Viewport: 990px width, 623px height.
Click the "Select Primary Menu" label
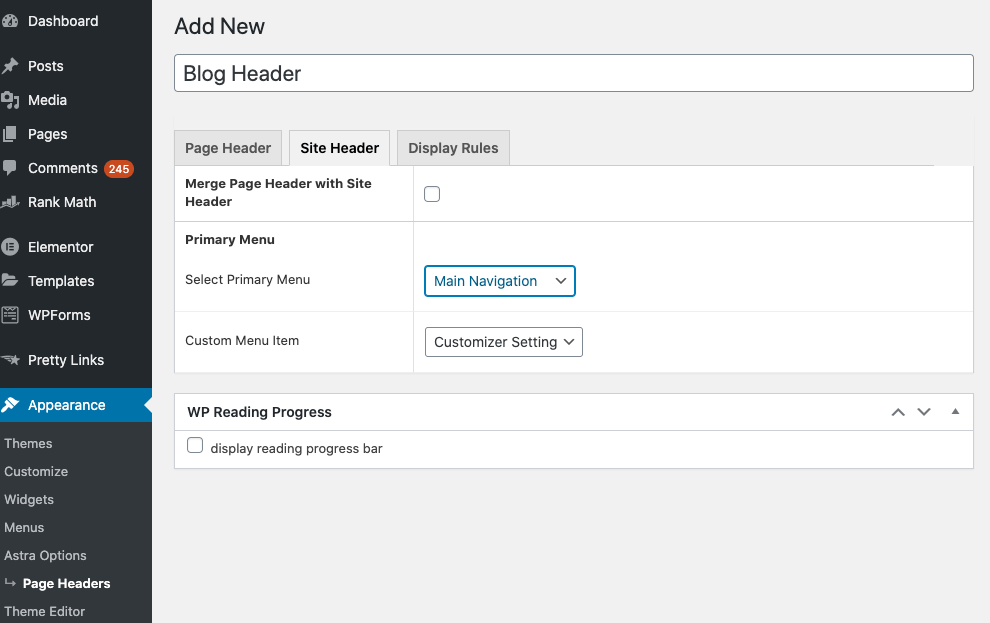248,280
